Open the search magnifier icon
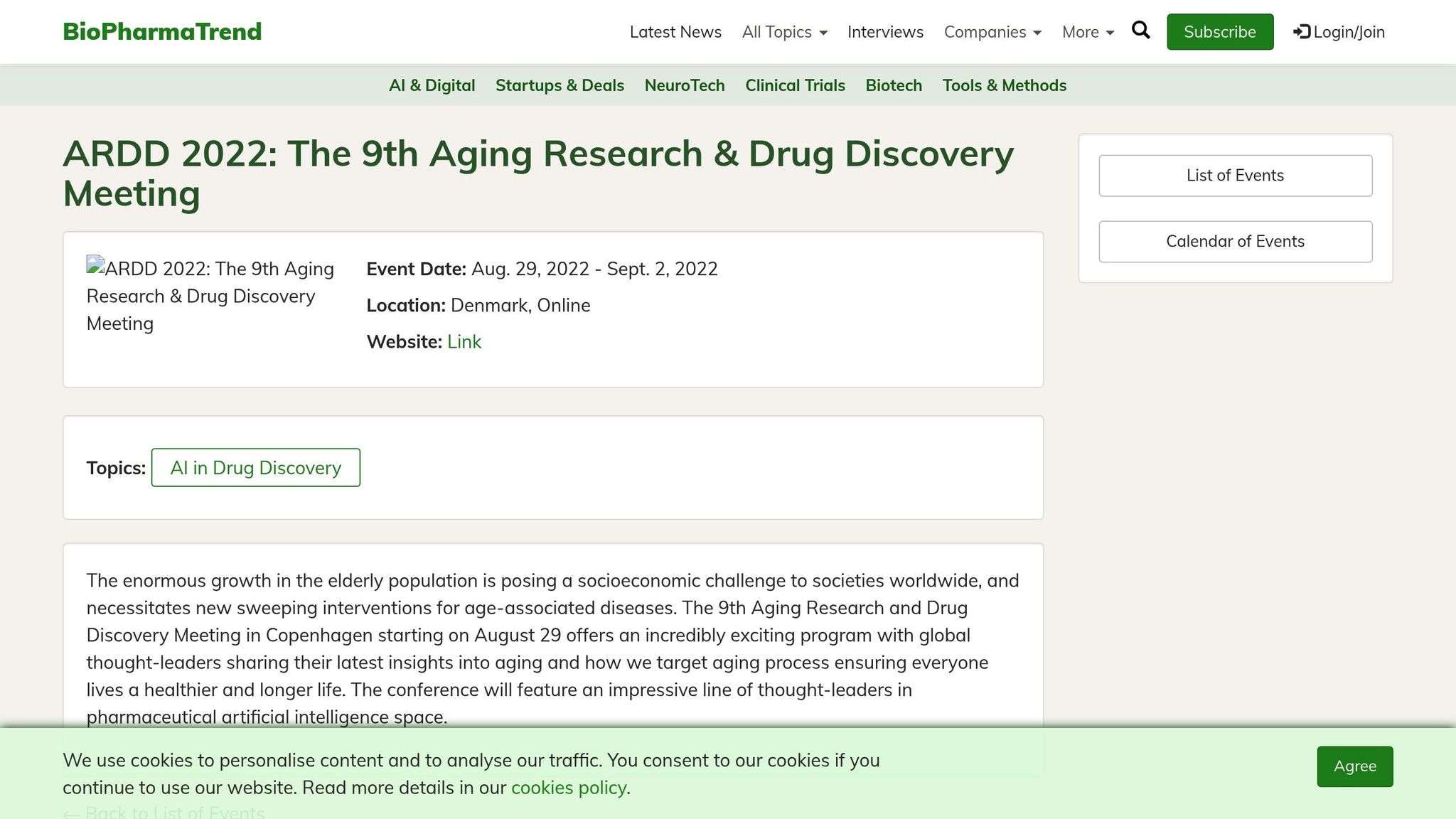 (1140, 31)
